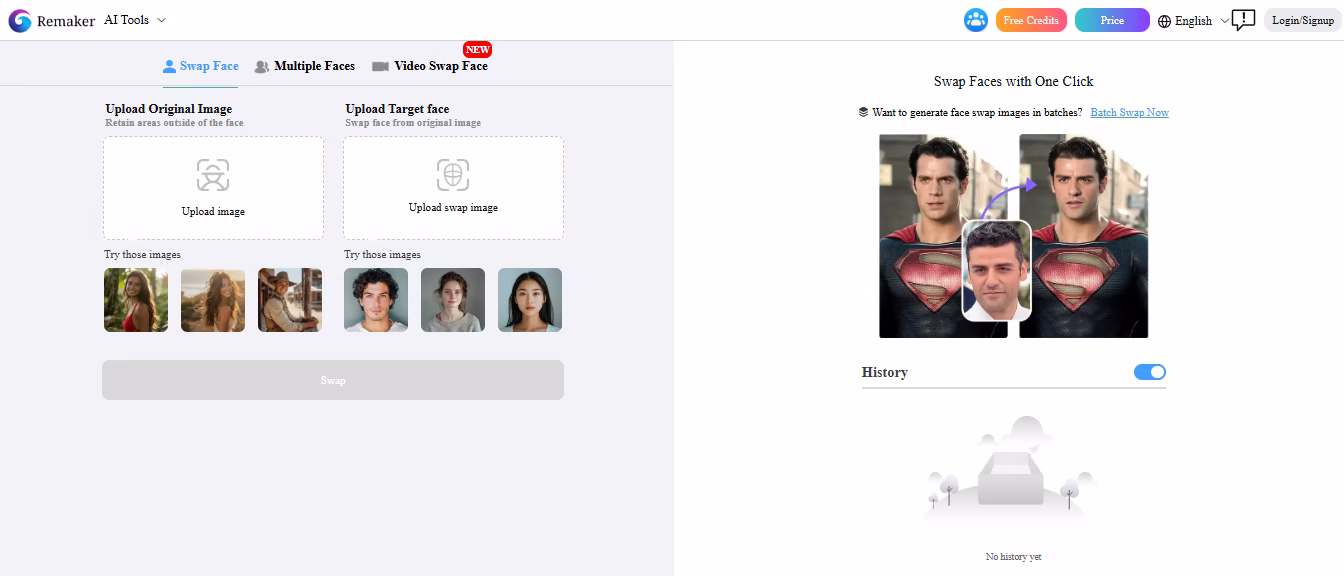
Task: Choose sample target: curly-haired man
Action: 376,300
